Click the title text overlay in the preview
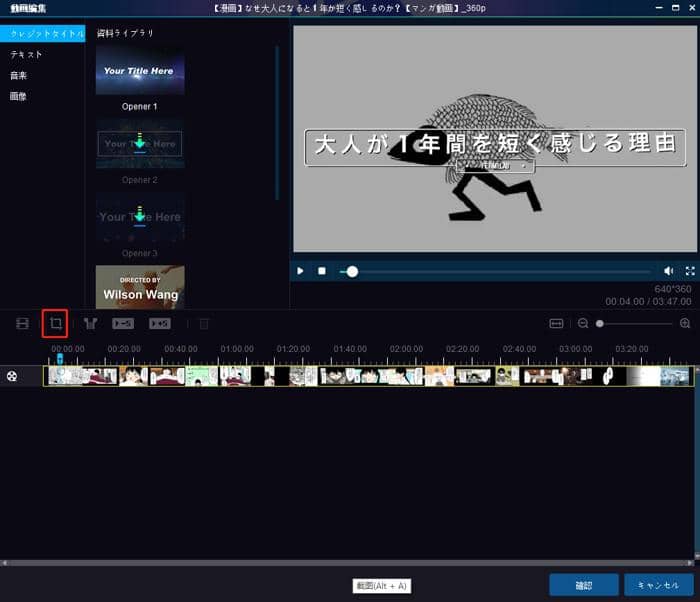The width and height of the screenshot is (700, 602). [x=495, y=147]
